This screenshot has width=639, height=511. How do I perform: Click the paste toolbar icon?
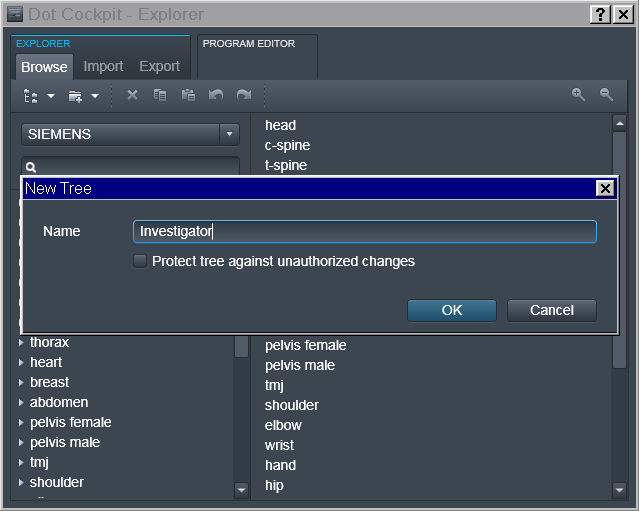click(x=188, y=95)
